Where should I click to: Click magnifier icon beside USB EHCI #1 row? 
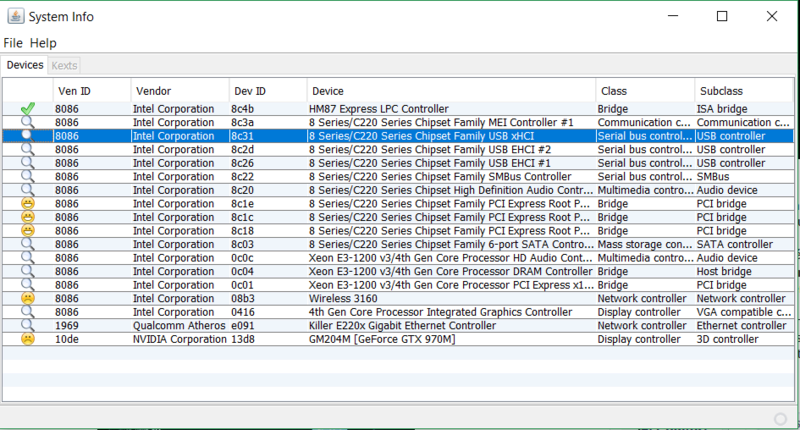pyautogui.click(x=28, y=163)
